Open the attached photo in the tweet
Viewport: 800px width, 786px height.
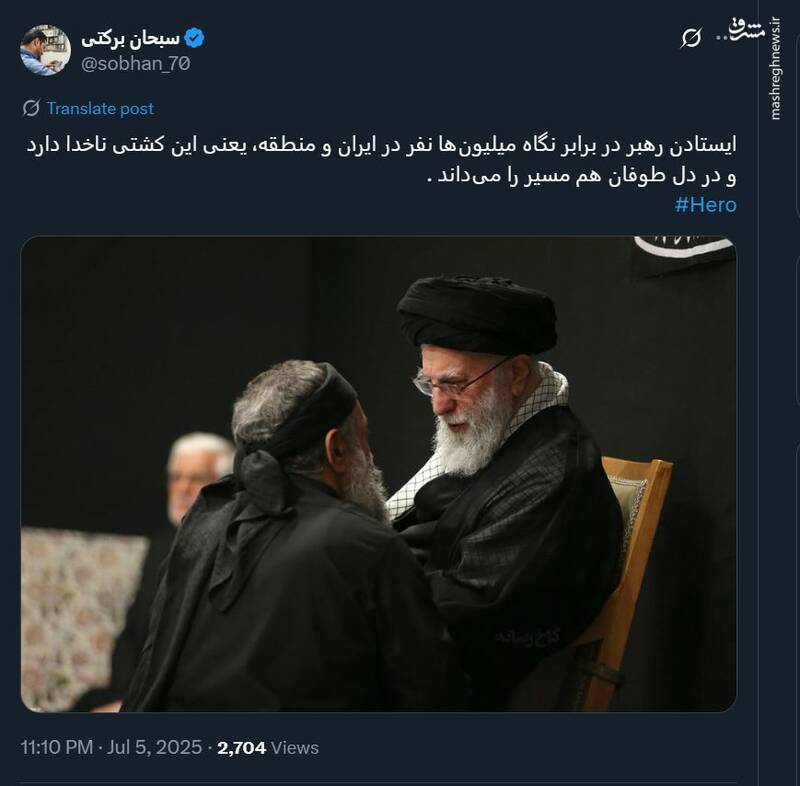[379, 474]
